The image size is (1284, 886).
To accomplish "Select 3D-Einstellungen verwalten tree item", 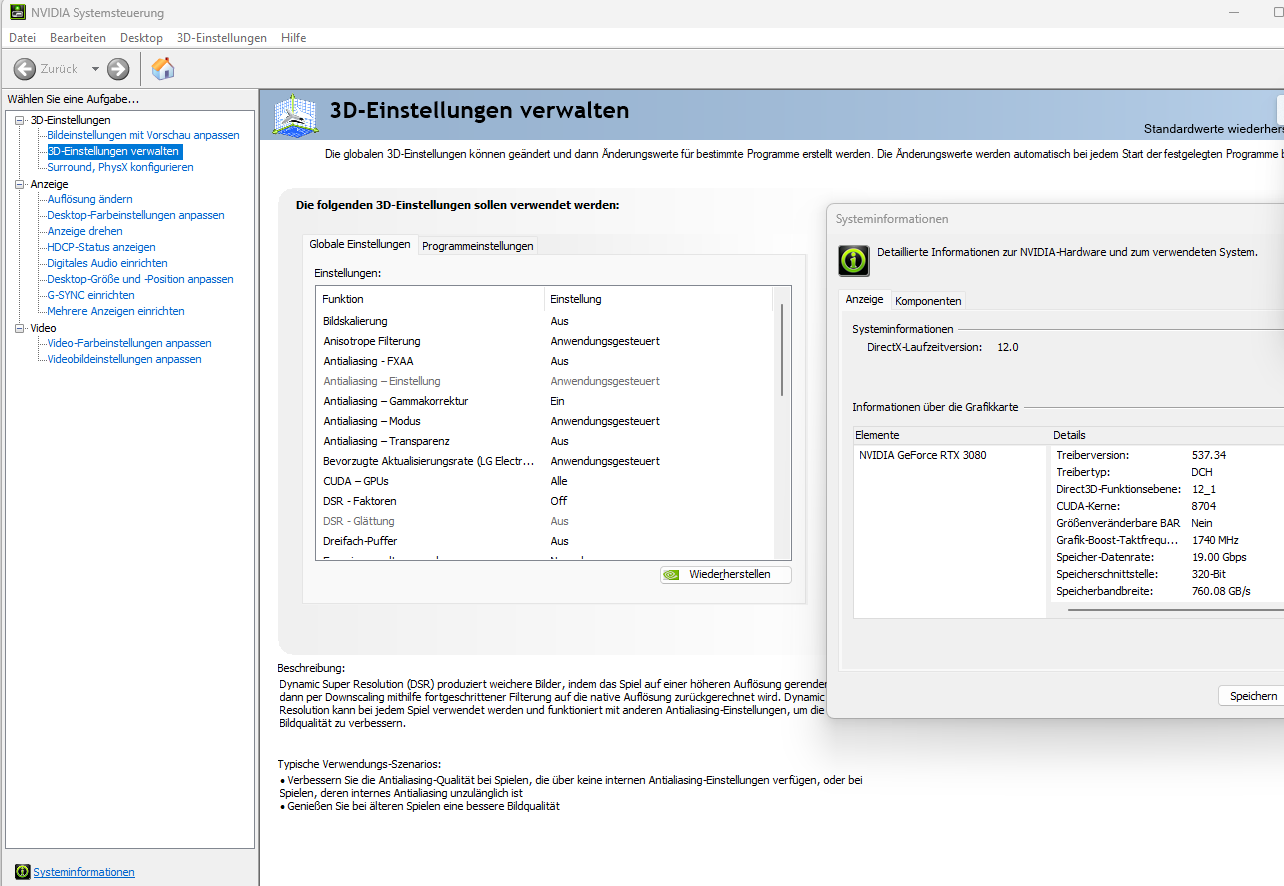I will tap(114, 151).
